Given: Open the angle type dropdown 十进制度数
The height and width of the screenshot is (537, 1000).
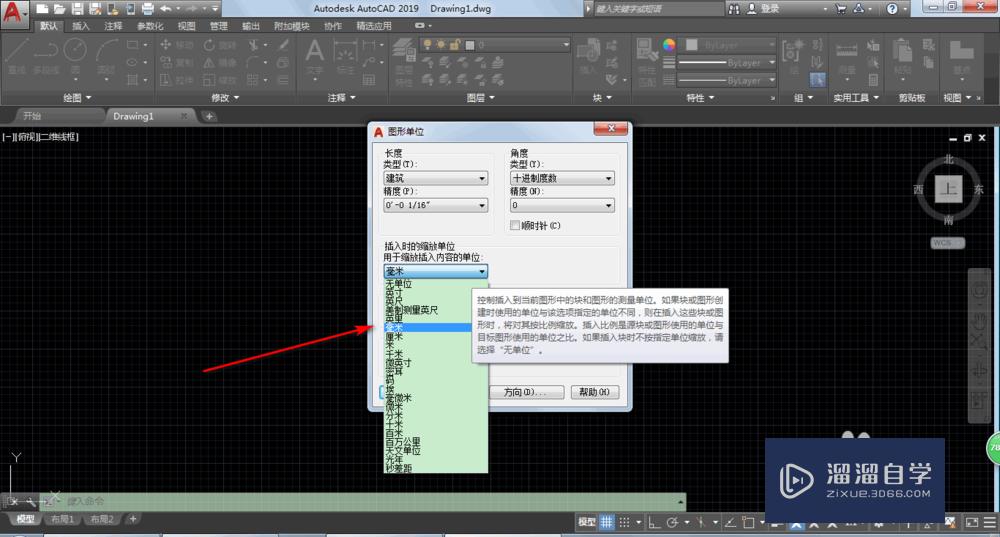Looking at the screenshot, I should click(562, 178).
